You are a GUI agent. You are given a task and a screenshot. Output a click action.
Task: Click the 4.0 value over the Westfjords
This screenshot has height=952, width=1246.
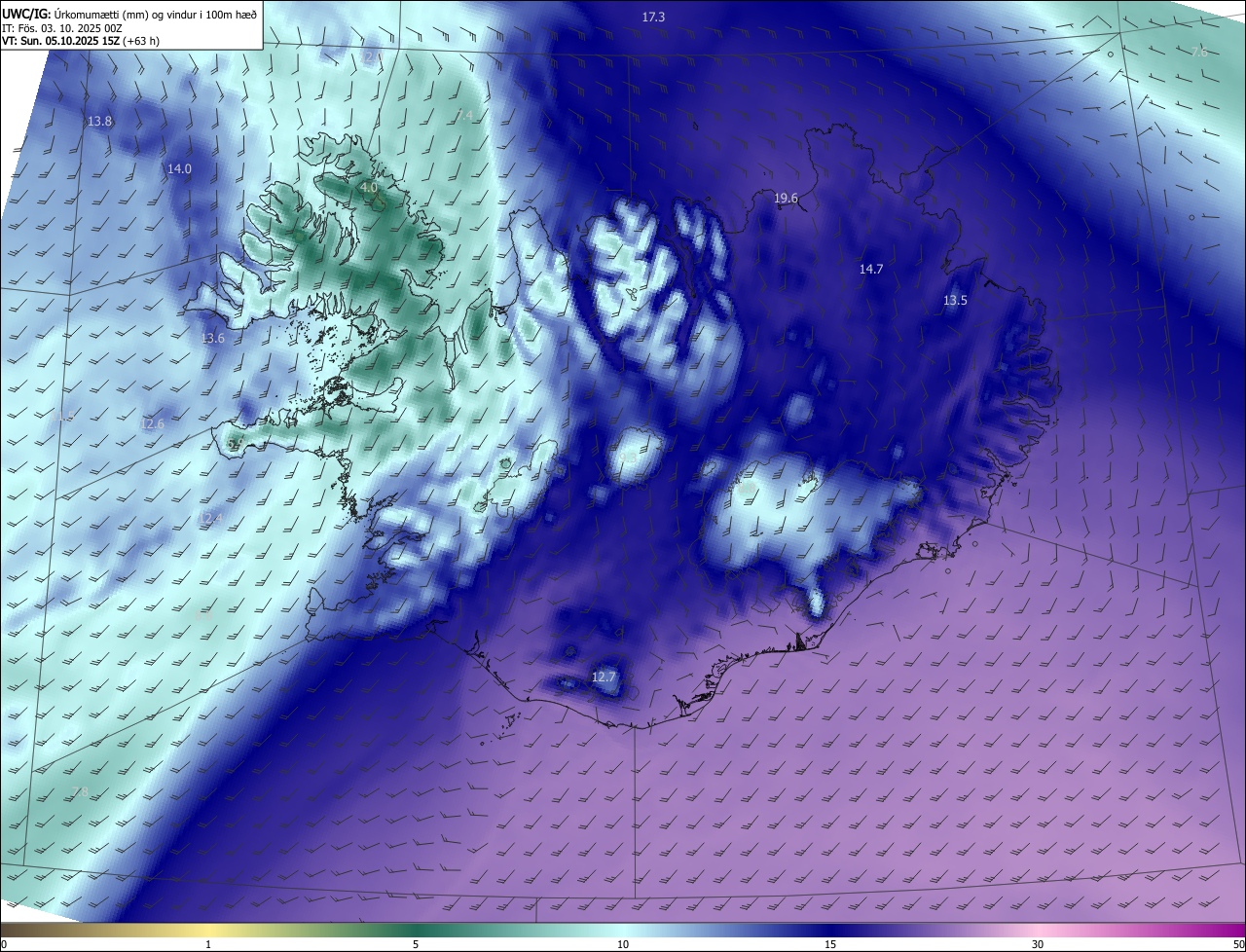coord(368,187)
